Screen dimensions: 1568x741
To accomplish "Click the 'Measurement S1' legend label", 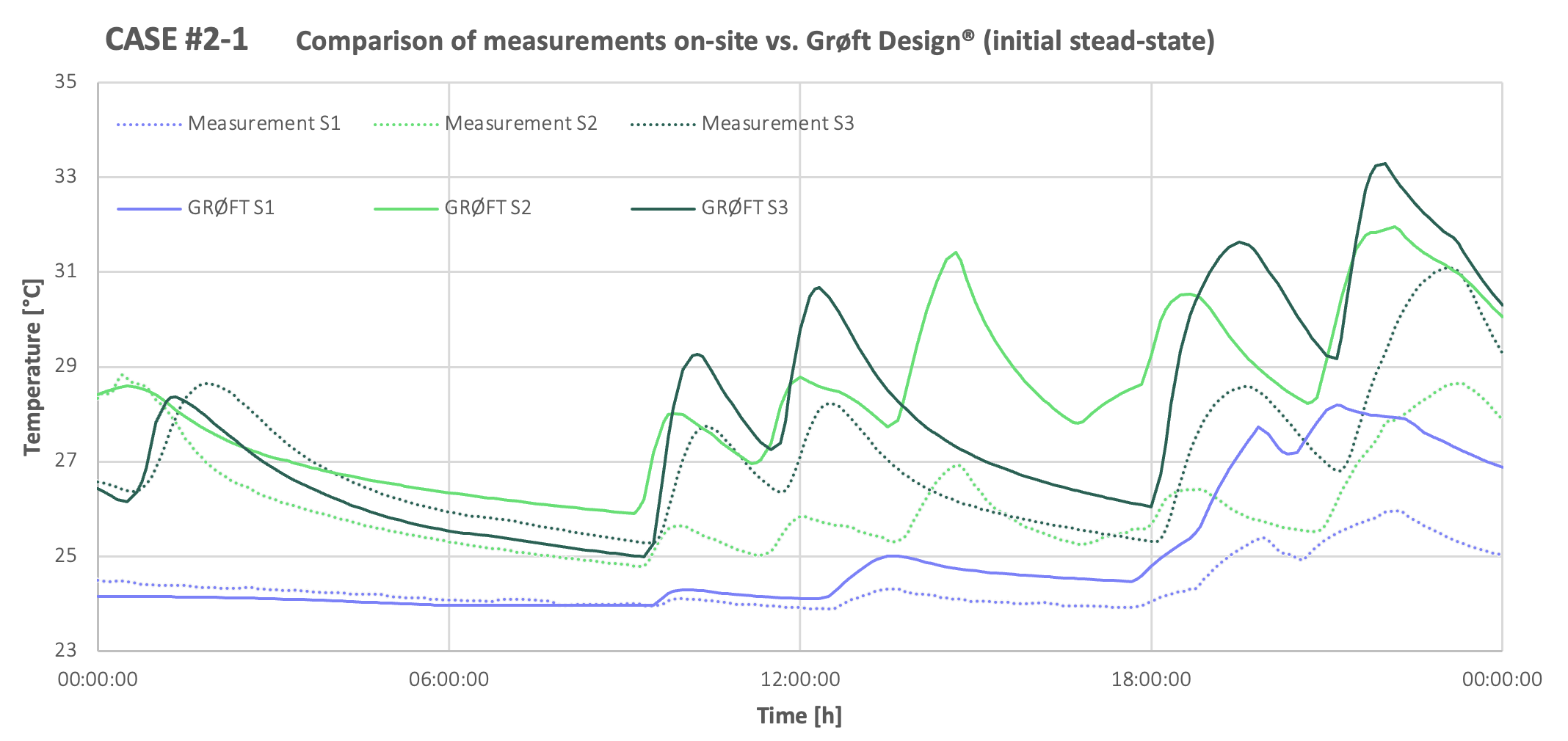I will (264, 123).
